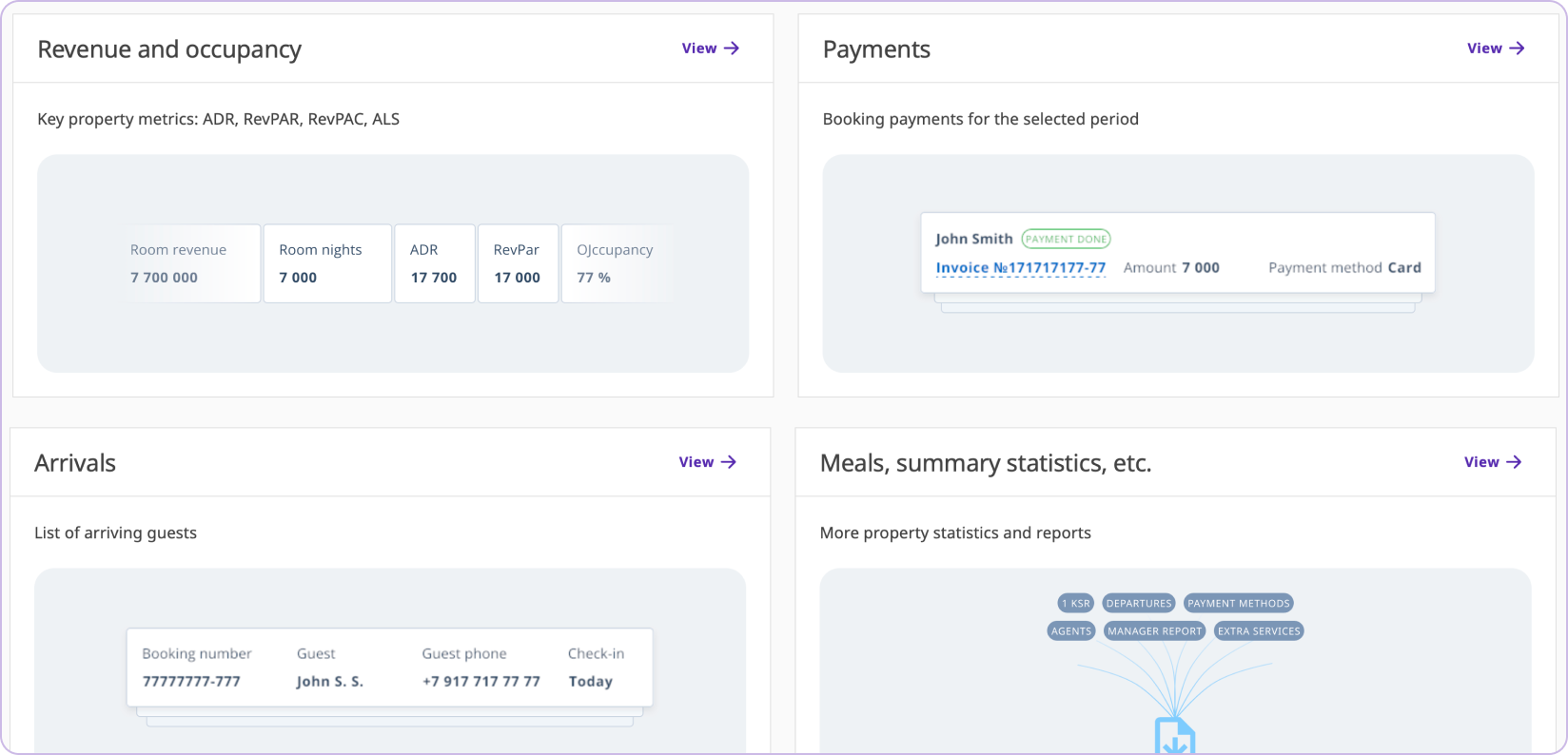Open the Revenue and occupancy View link
This screenshot has width=1568, height=755.
pyautogui.click(x=710, y=48)
